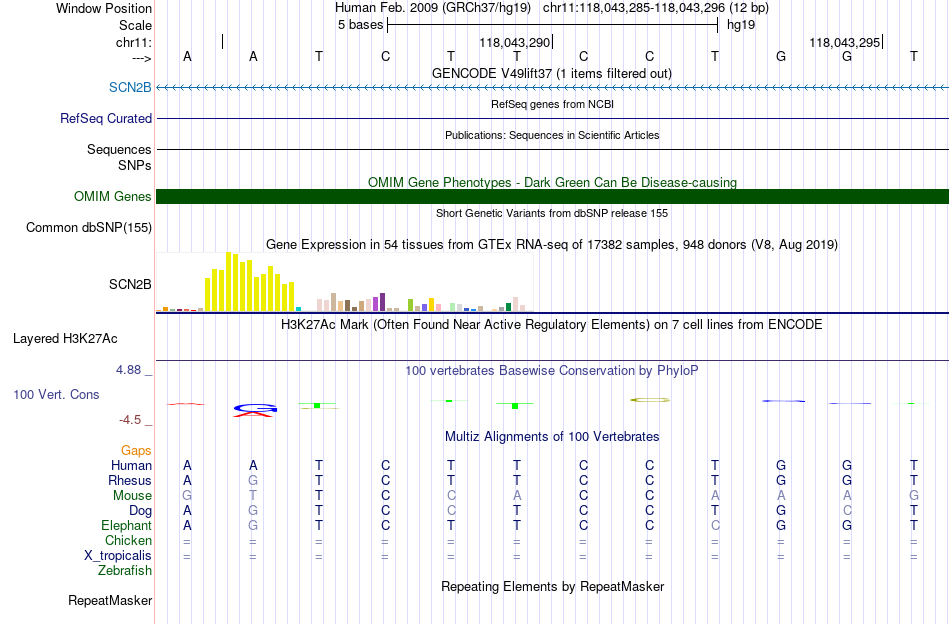
Task: Click the Common dbSNP(155) track label
Action: tap(89, 228)
